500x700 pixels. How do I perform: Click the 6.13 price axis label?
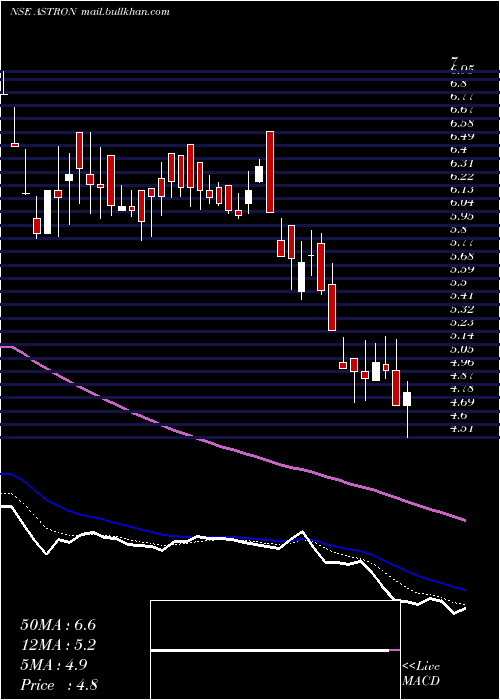462,189
